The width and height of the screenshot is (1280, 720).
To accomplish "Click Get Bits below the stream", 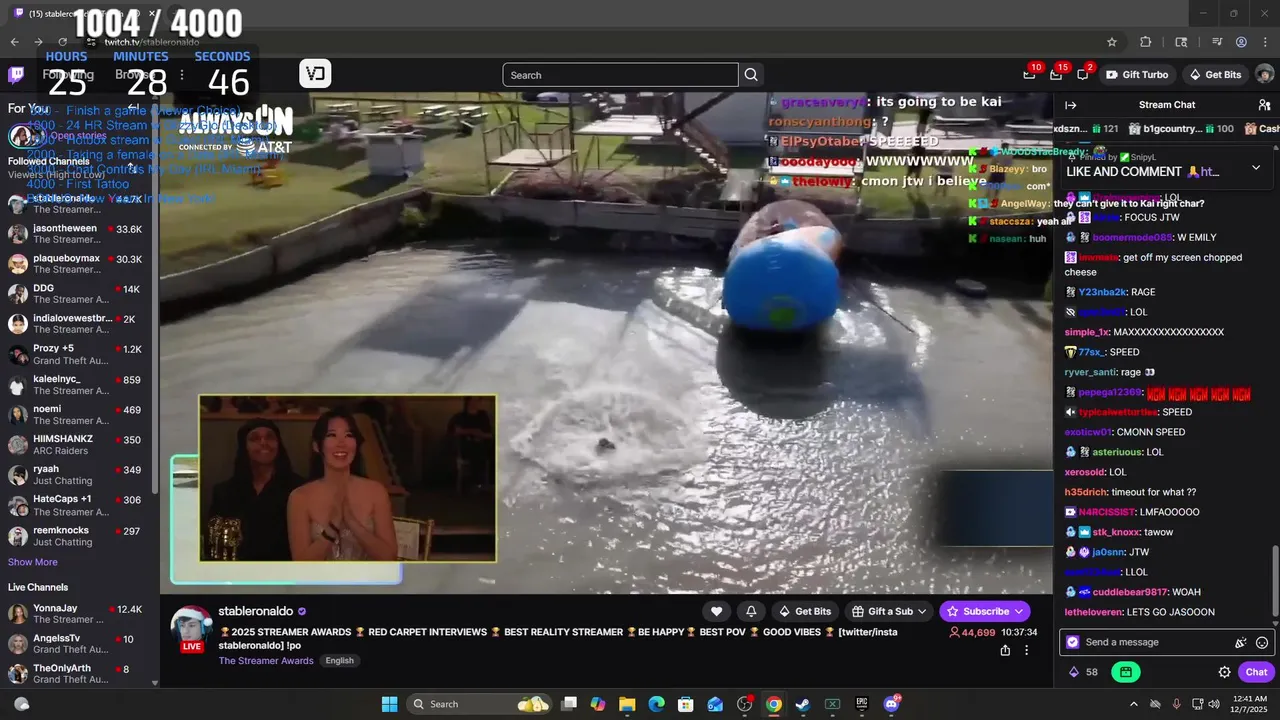I will tap(803, 611).
